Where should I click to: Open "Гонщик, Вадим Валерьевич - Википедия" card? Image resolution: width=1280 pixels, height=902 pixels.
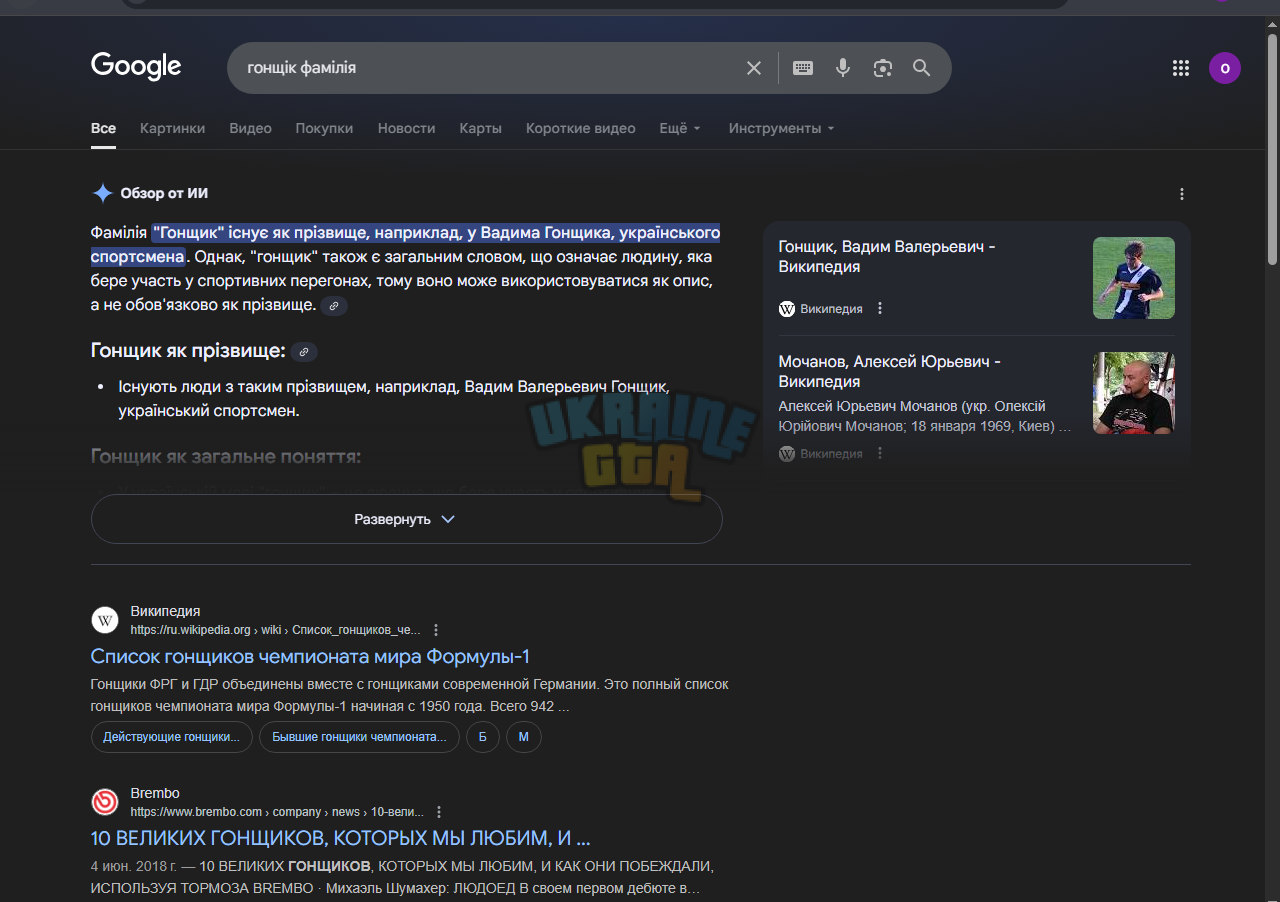coord(887,257)
